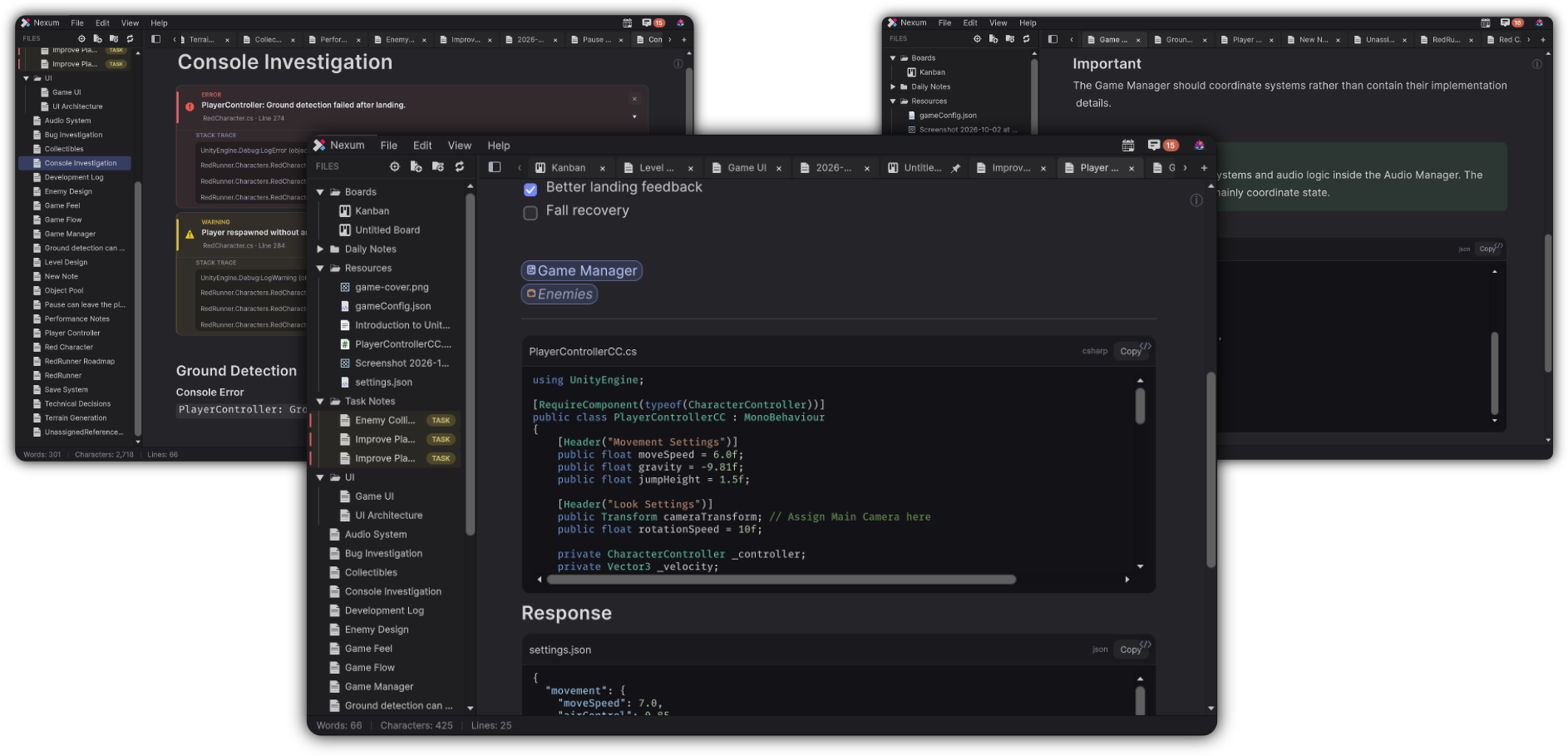Click the new folder icon in front window
This screenshot has height=756, width=1568.
click(438, 167)
